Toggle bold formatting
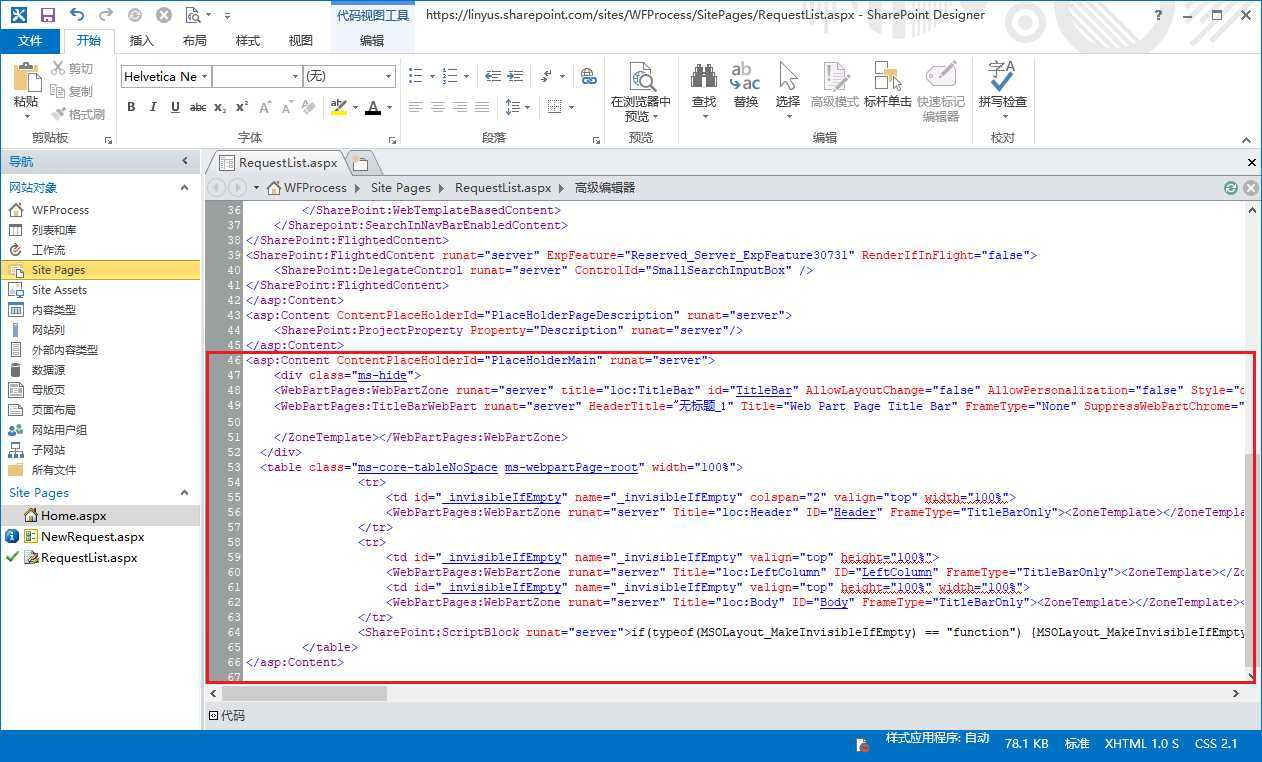The height and width of the screenshot is (762, 1262). coord(131,107)
